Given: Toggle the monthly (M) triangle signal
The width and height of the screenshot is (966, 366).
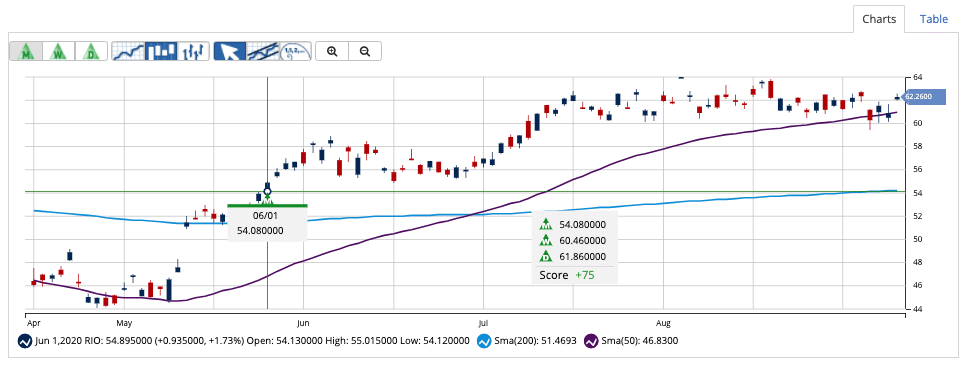Looking at the screenshot, I should (x=26, y=51).
